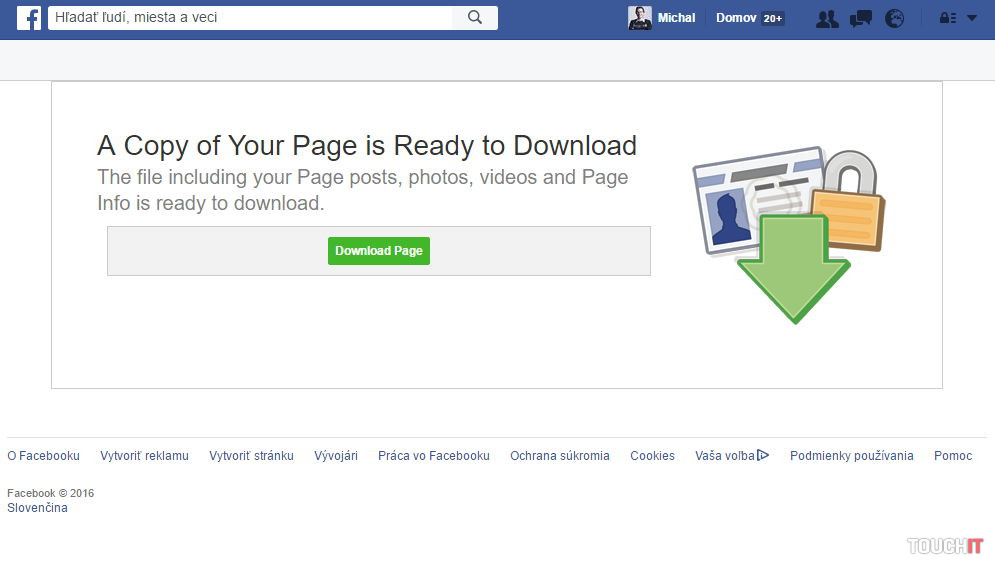995x565 pixels.
Task: Click Michal's profile picture thumbnail
Action: pyautogui.click(x=640, y=18)
